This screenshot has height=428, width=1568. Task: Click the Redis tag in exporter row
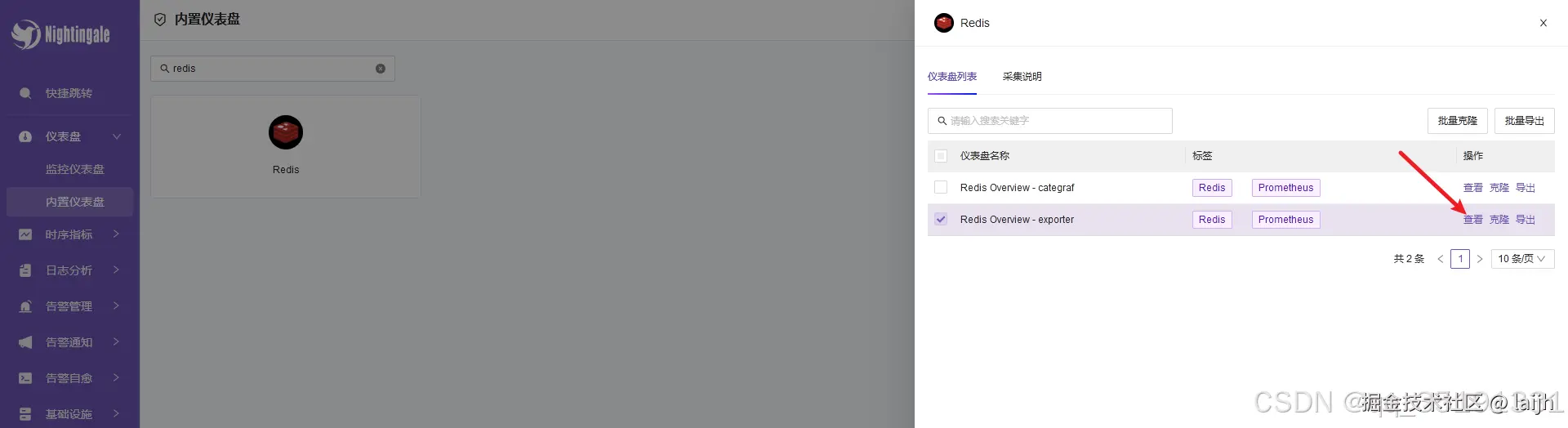pos(1212,220)
